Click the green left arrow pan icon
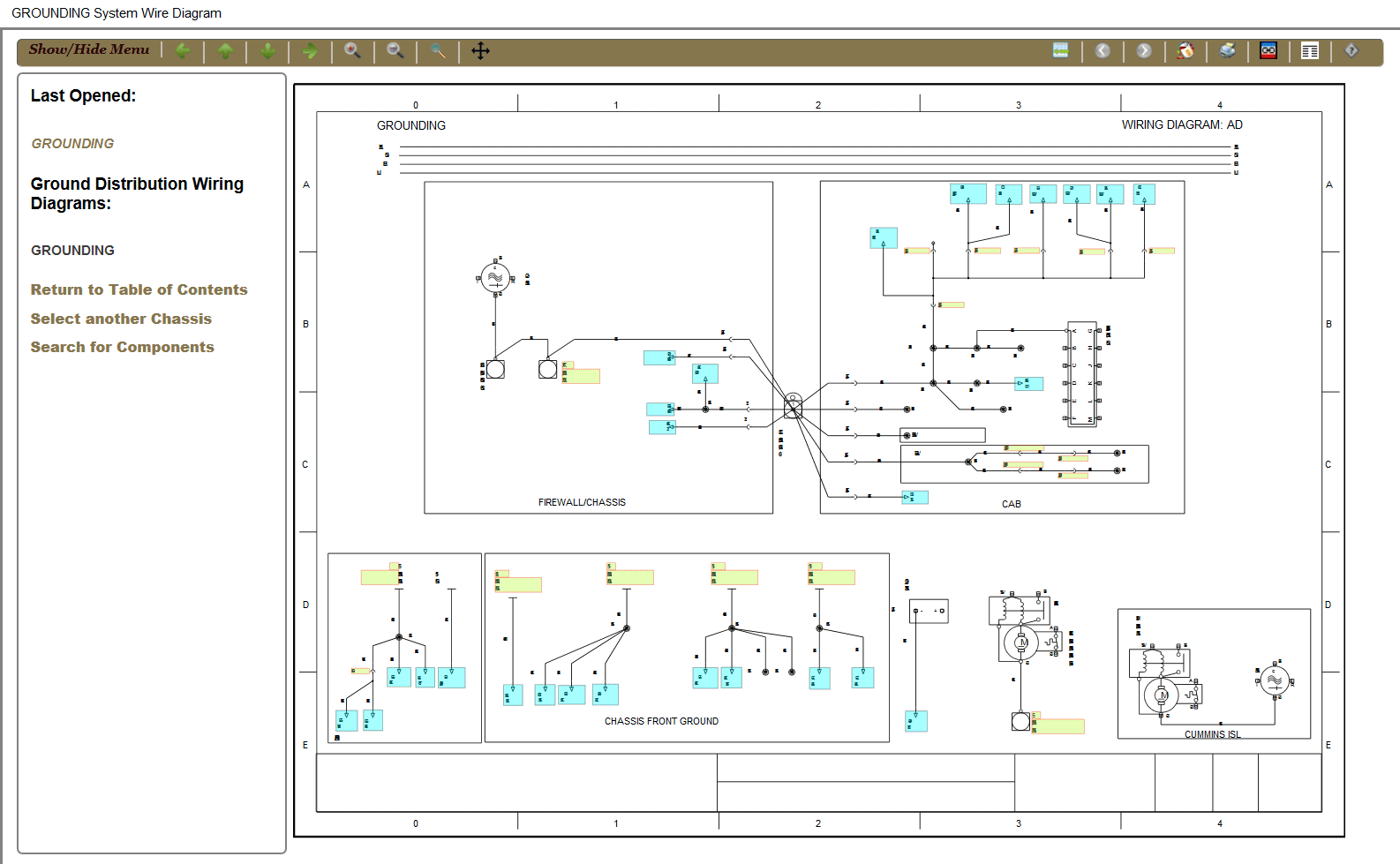 pyautogui.click(x=183, y=51)
